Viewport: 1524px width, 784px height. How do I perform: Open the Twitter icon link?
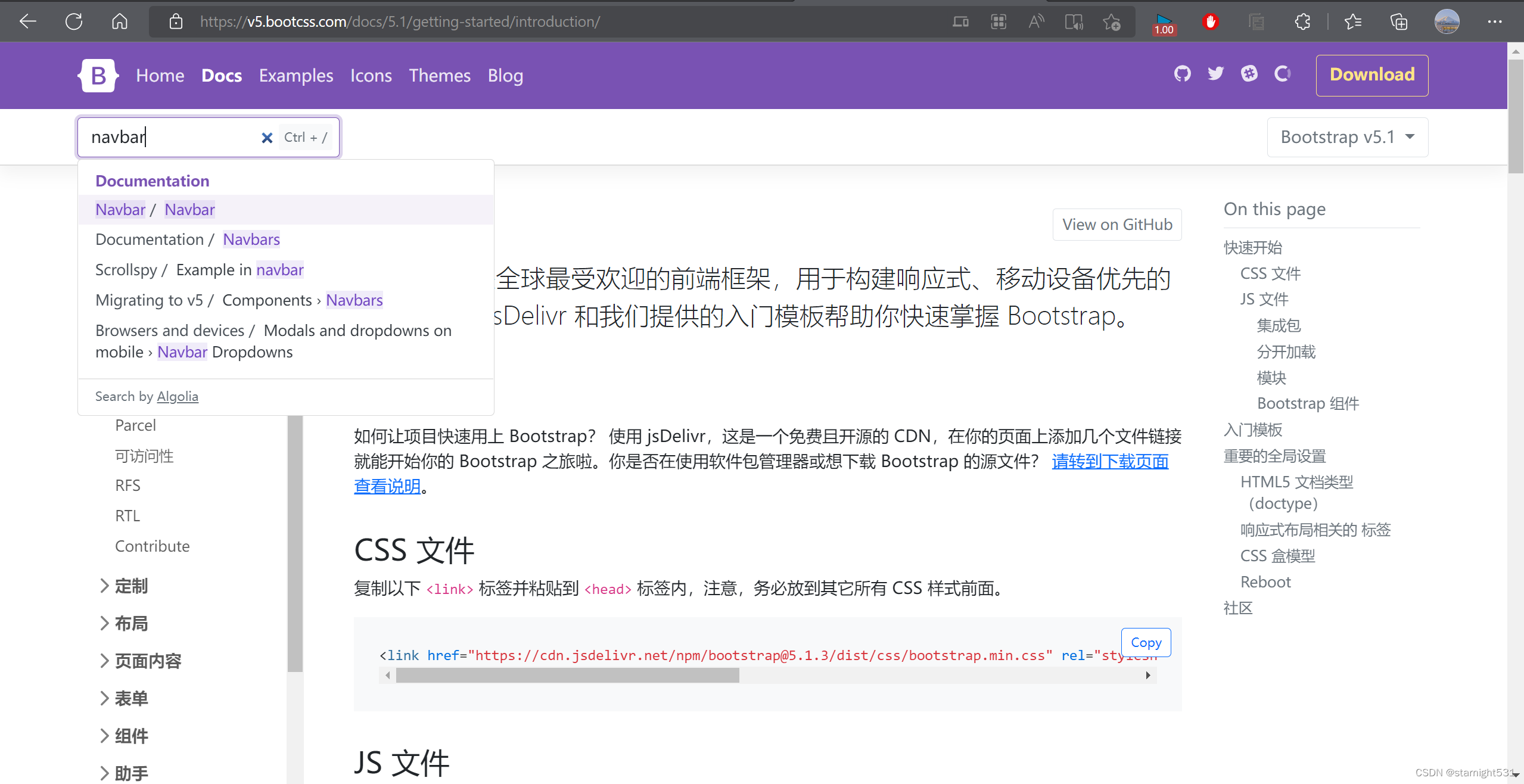1215,74
